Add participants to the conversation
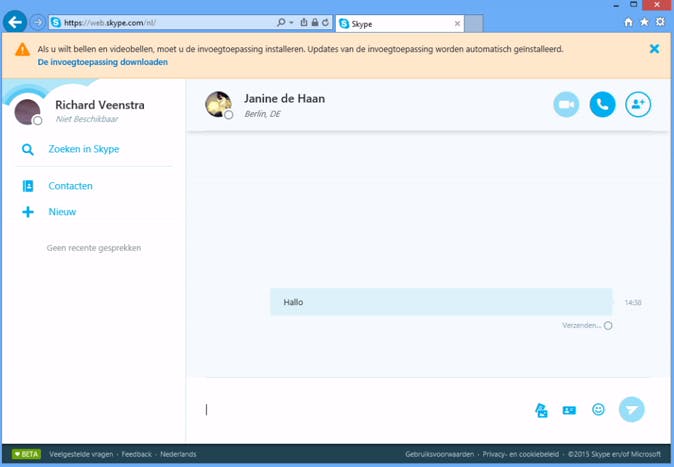The width and height of the screenshot is (674, 467). [638, 104]
